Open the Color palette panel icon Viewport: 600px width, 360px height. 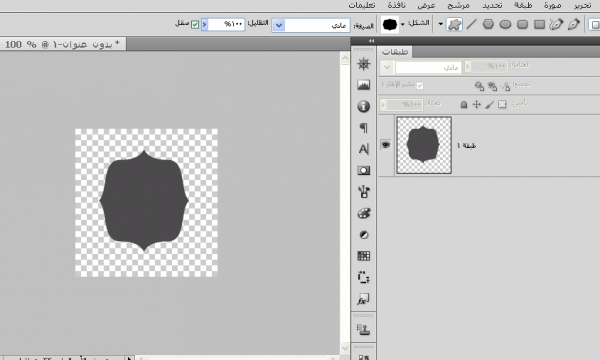pyautogui.click(x=364, y=213)
